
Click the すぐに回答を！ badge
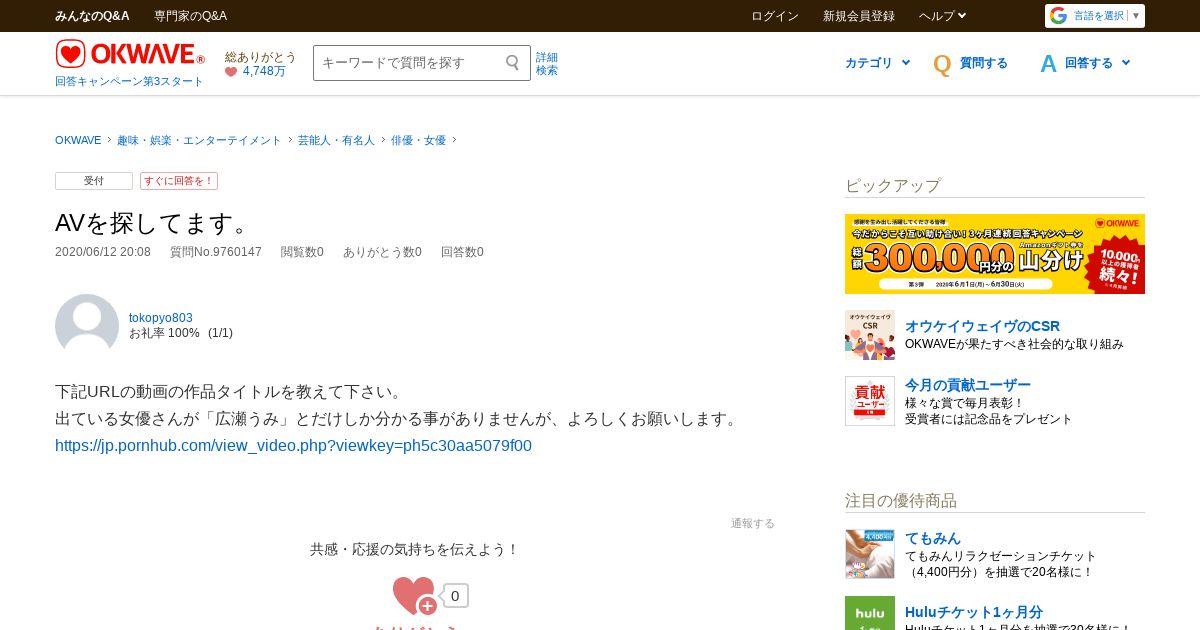[179, 181]
